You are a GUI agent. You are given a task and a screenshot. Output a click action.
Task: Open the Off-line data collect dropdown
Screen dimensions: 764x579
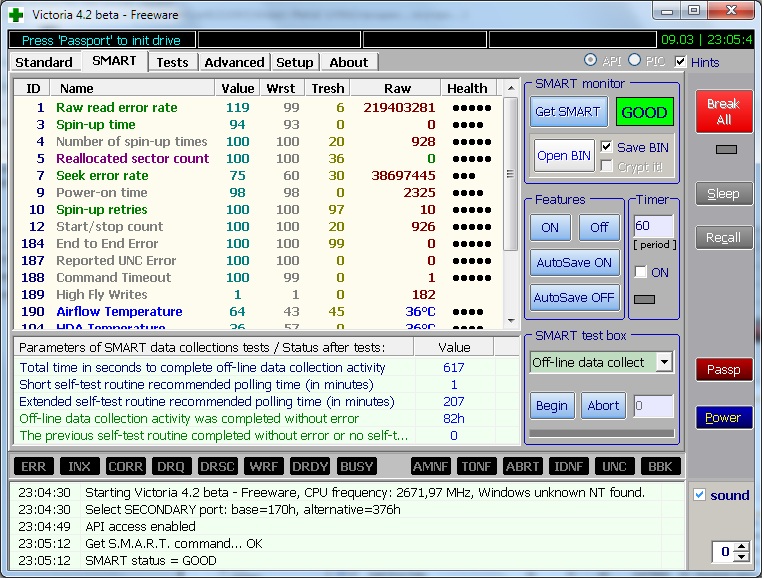tap(665, 362)
